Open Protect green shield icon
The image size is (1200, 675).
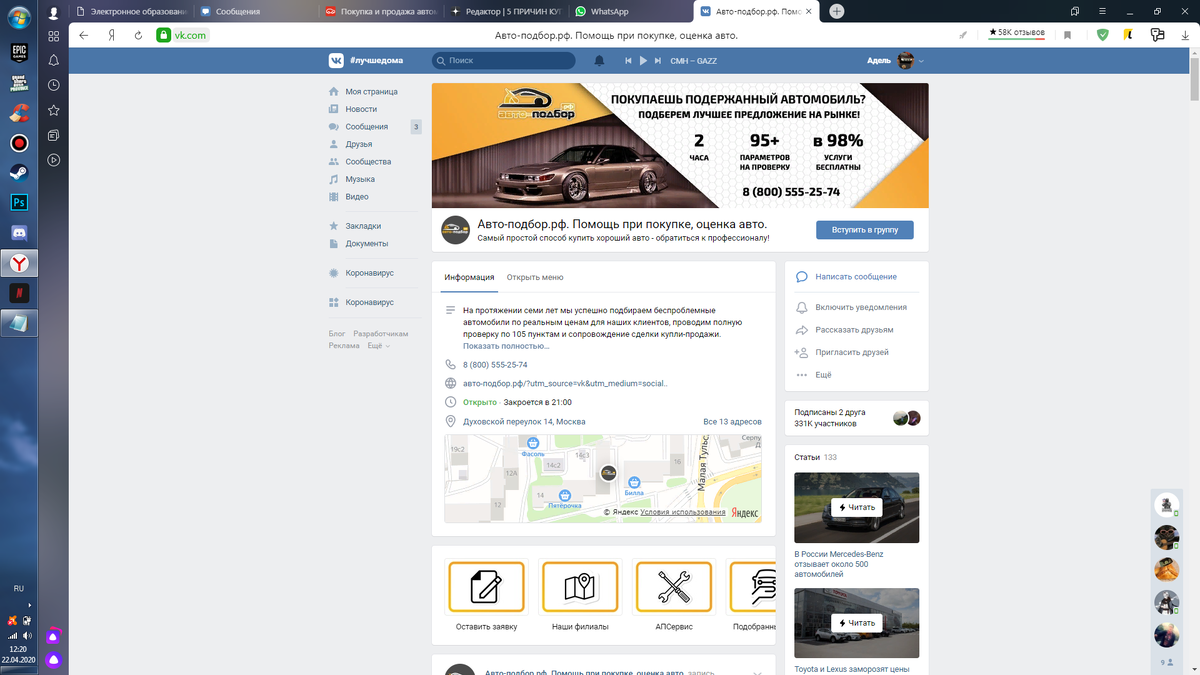pyautogui.click(x=1103, y=35)
